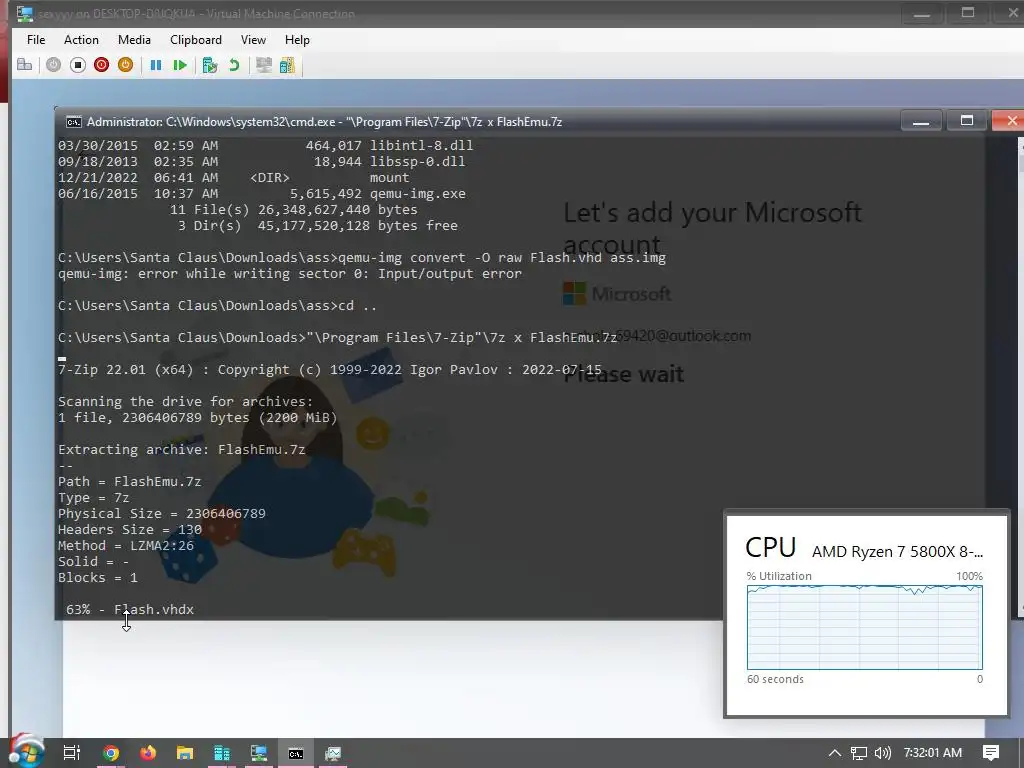Open the Action Center notifications icon

(991, 753)
